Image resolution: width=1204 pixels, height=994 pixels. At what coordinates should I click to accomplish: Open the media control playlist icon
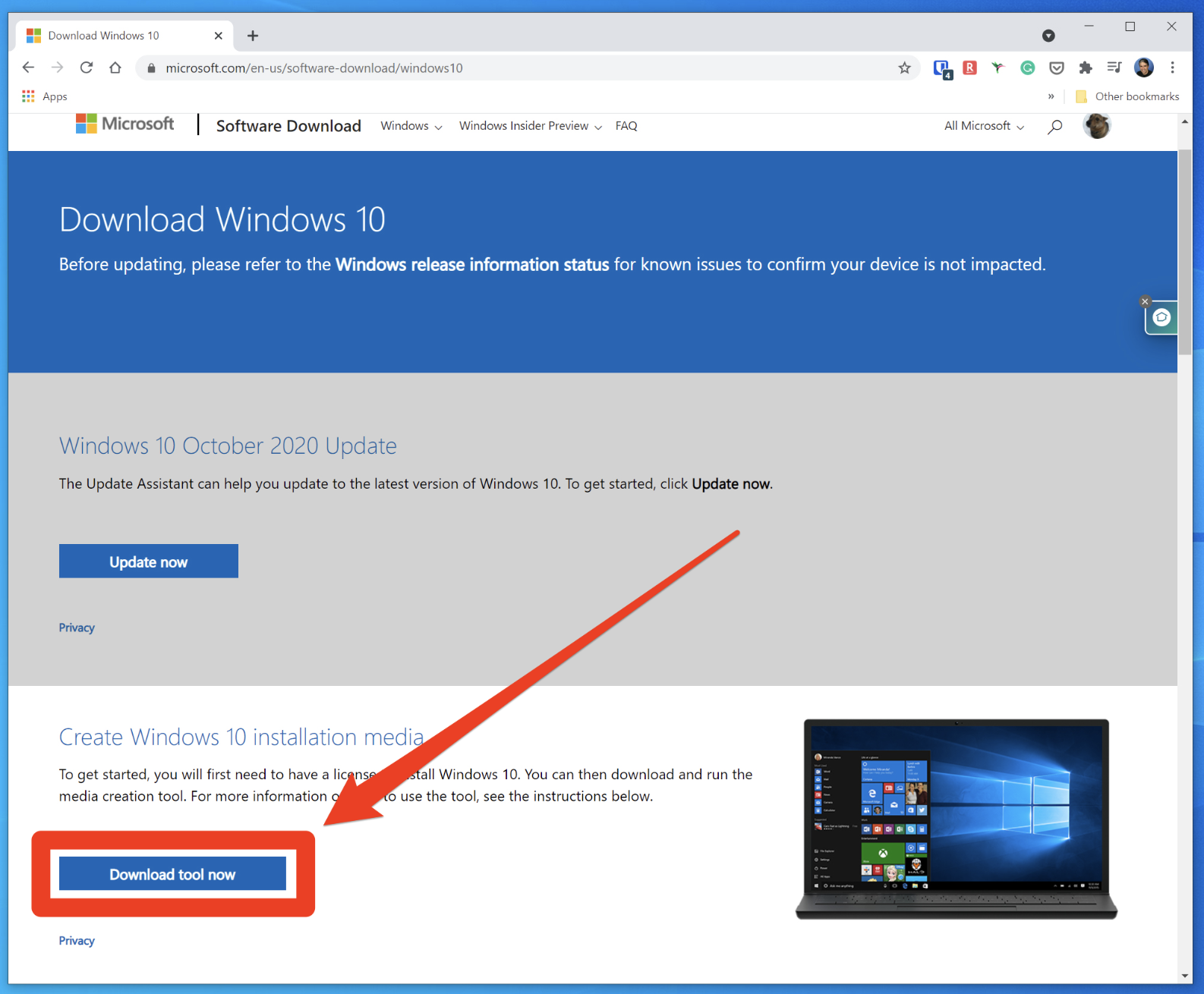click(1114, 68)
